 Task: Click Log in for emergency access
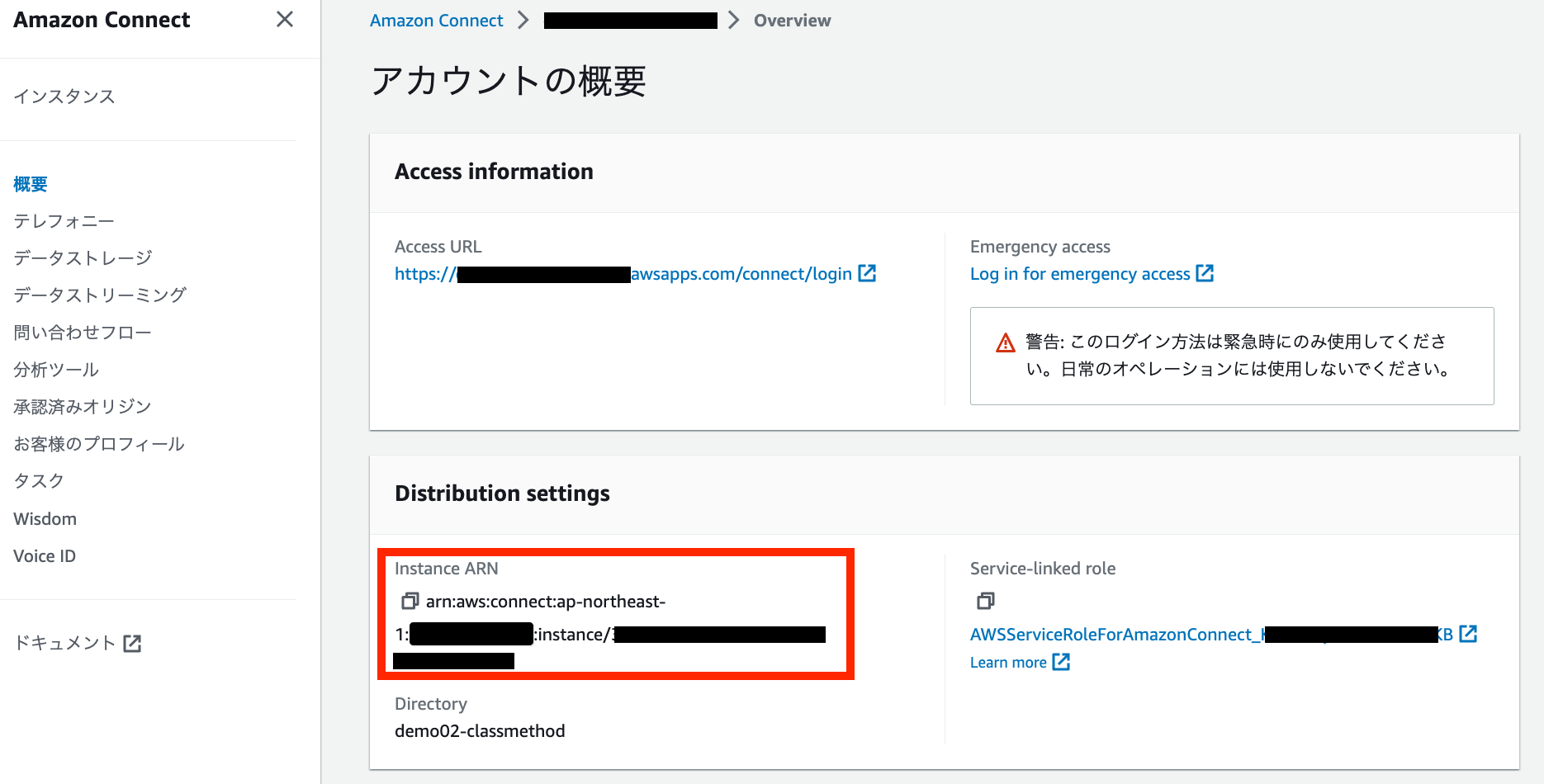click(1082, 273)
